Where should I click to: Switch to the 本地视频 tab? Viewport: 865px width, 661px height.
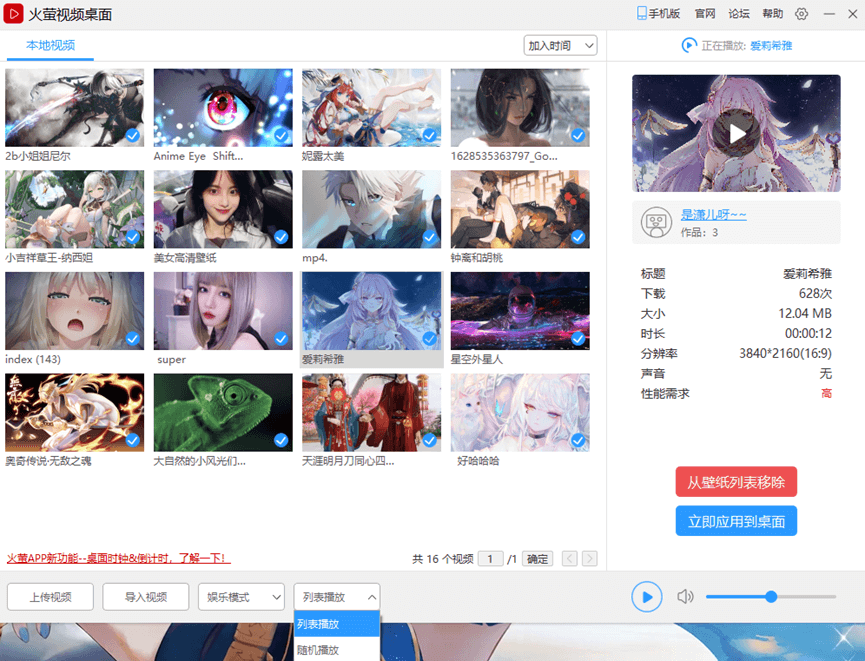[x=50, y=46]
